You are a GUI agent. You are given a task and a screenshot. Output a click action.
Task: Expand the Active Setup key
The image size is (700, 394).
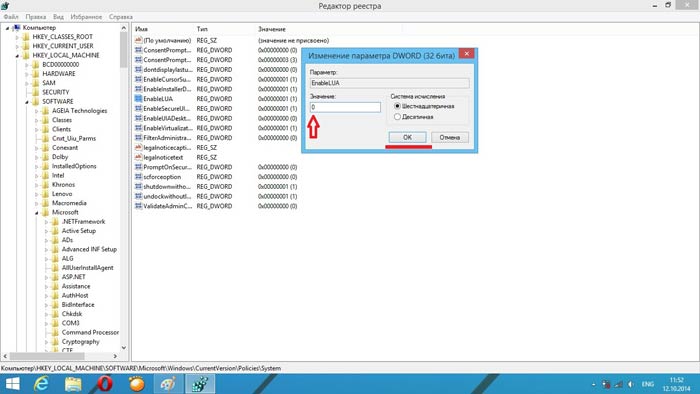tap(46, 231)
